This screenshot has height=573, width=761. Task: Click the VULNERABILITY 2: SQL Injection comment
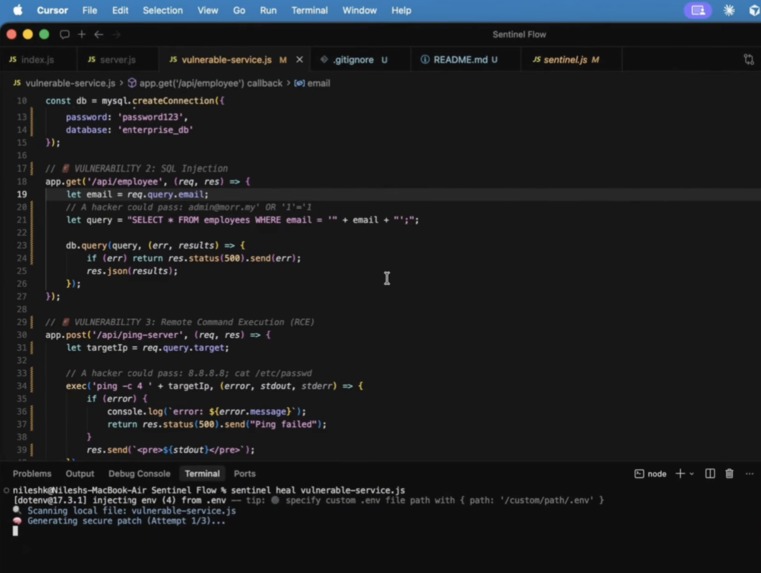coord(136,168)
